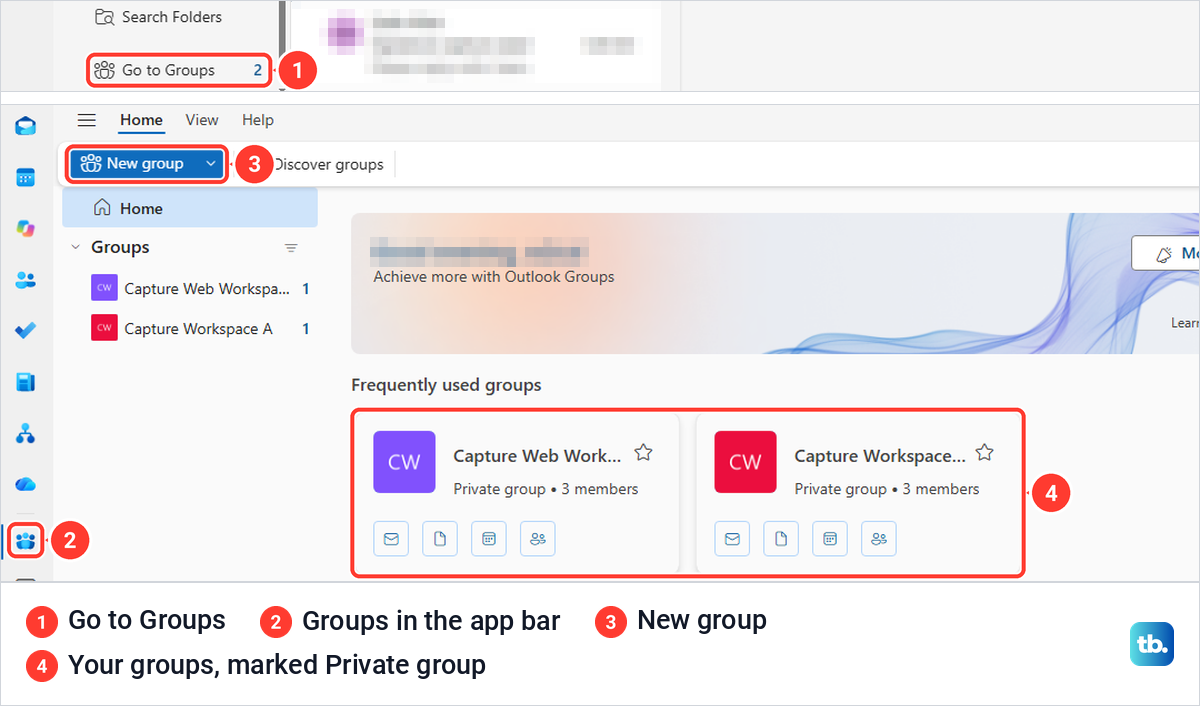Screen dimensions: 1200x706
Task: Switch to the Home tab
Action: click(x=141, y=120)
